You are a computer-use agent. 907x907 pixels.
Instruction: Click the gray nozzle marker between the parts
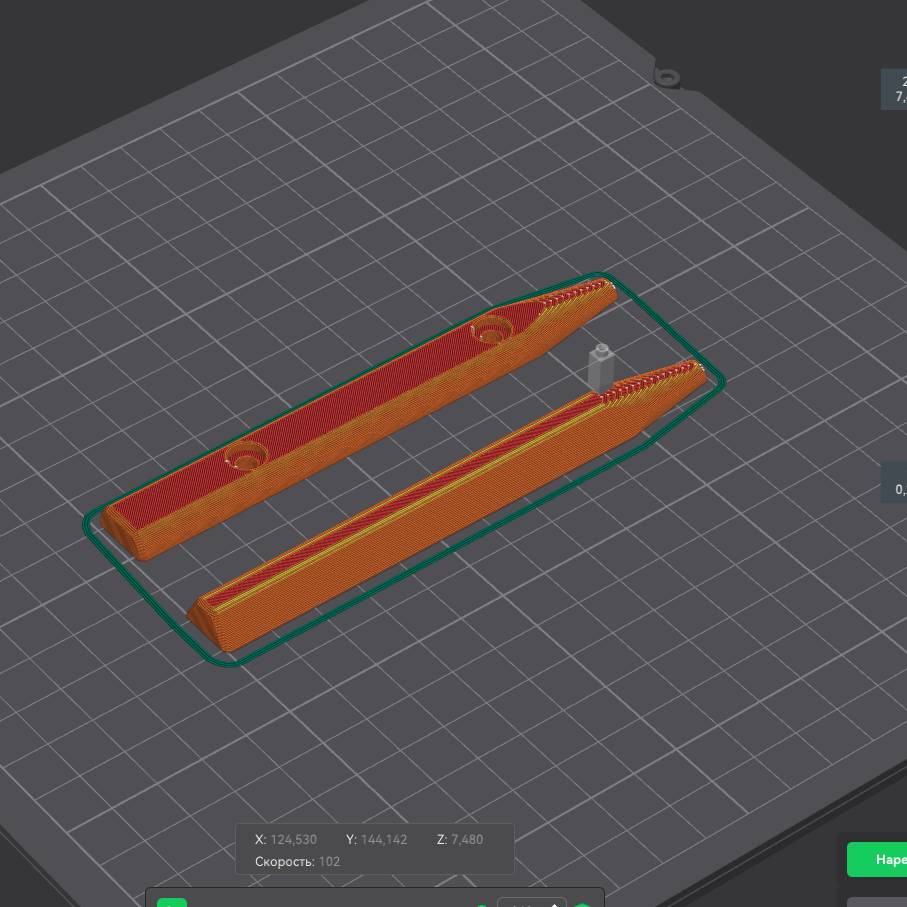599,366
